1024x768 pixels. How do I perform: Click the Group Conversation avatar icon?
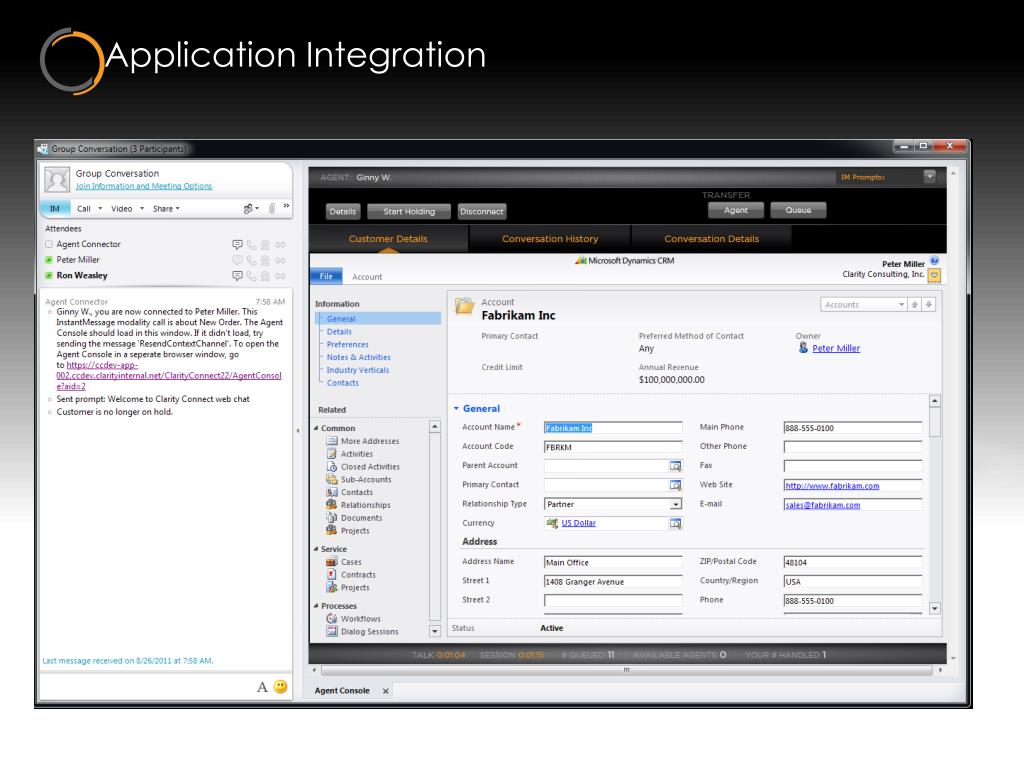(x=57, y=179)
